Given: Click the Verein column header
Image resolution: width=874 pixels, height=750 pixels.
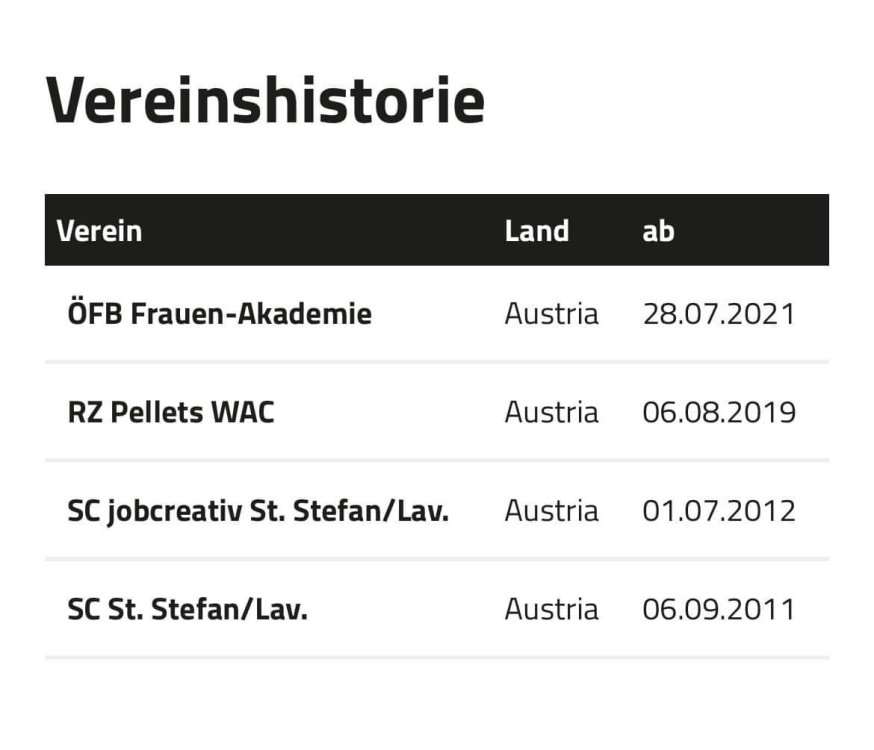Looking at the screenshot, I should 99,231.
